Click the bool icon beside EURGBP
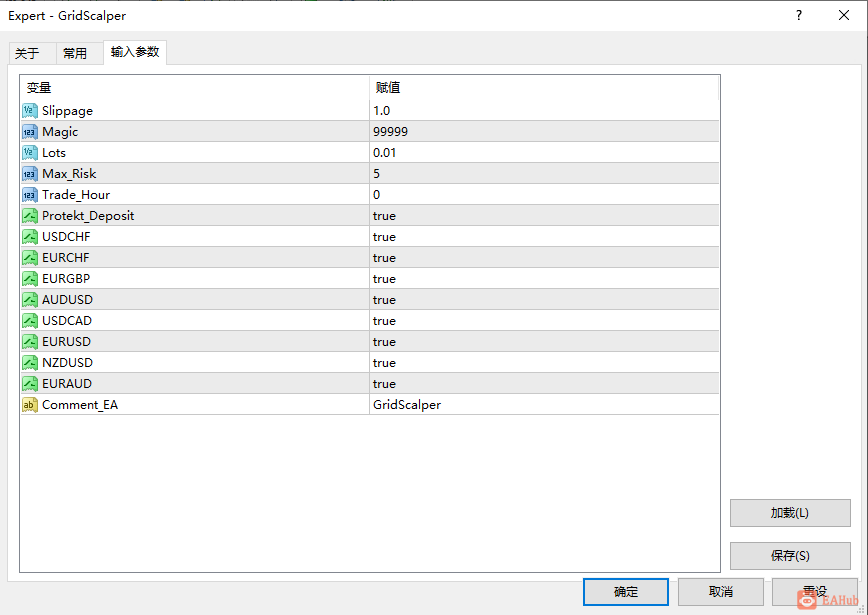 tap(30, 279)
